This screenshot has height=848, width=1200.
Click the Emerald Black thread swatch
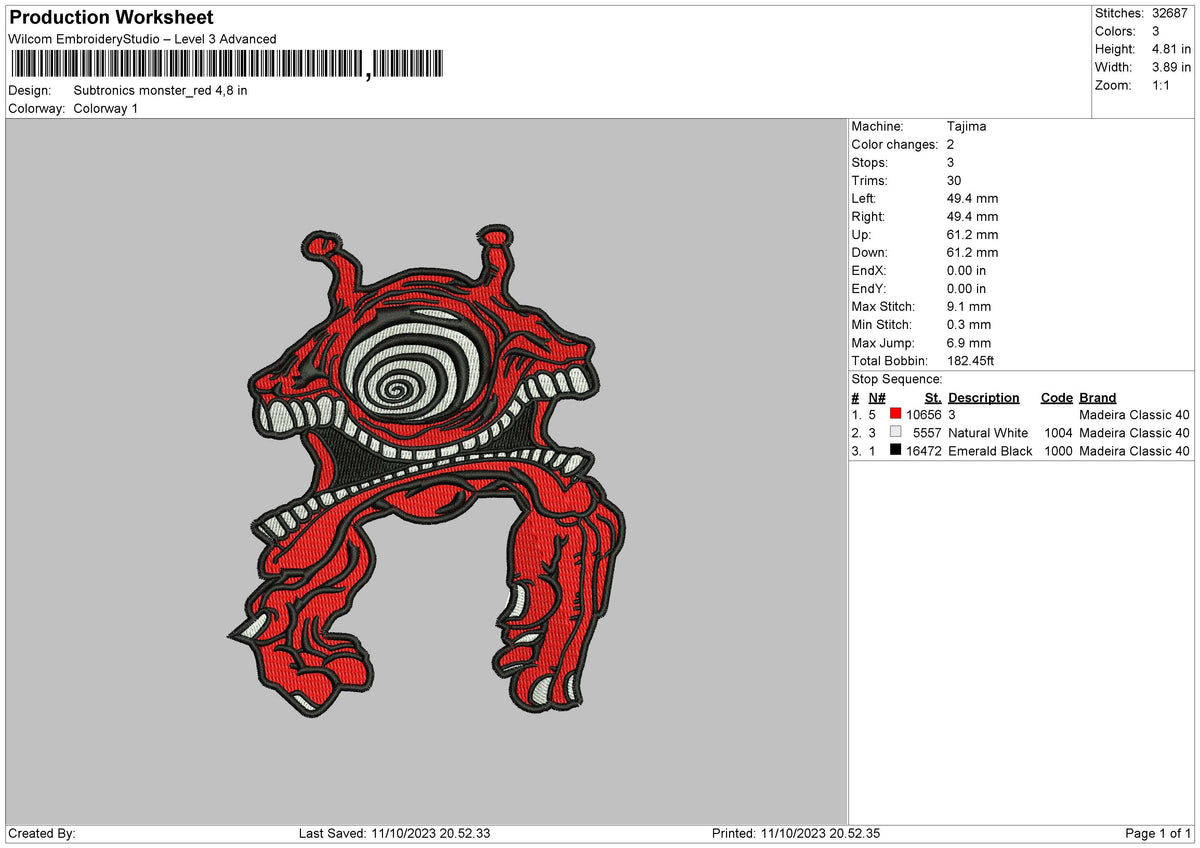pos(895,451)
